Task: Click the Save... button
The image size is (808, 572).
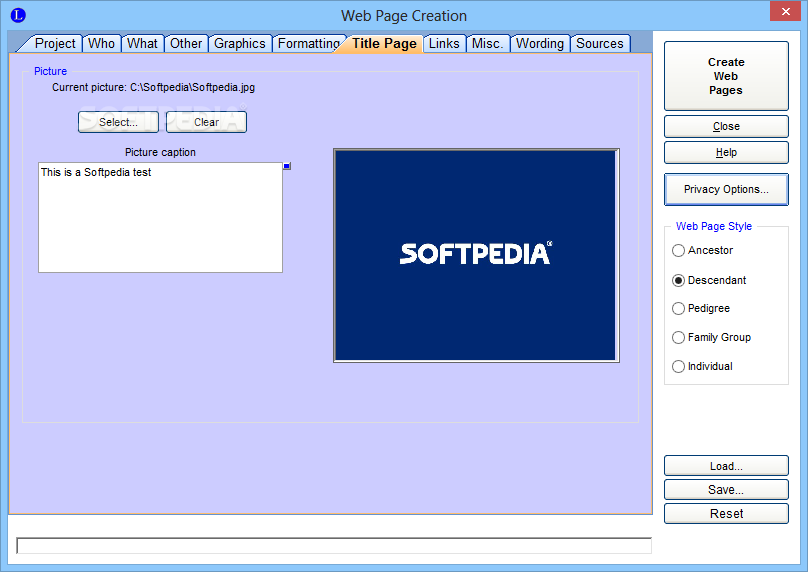Action: 726,490
